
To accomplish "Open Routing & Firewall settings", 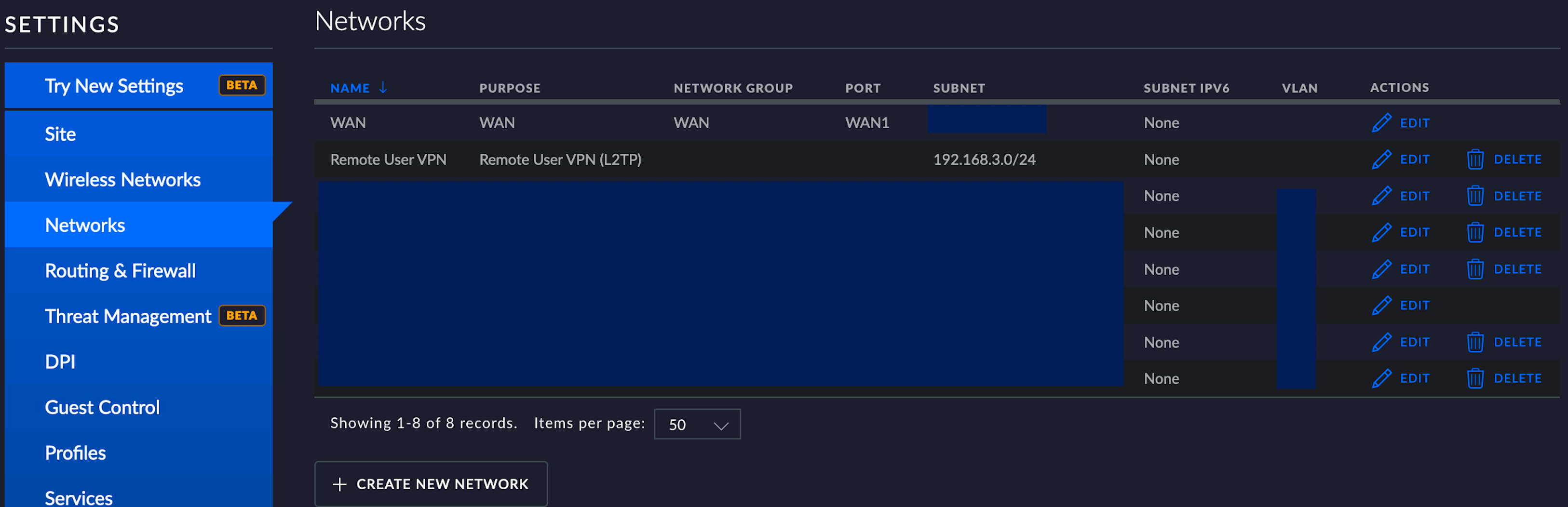I will tap(120, 270).
